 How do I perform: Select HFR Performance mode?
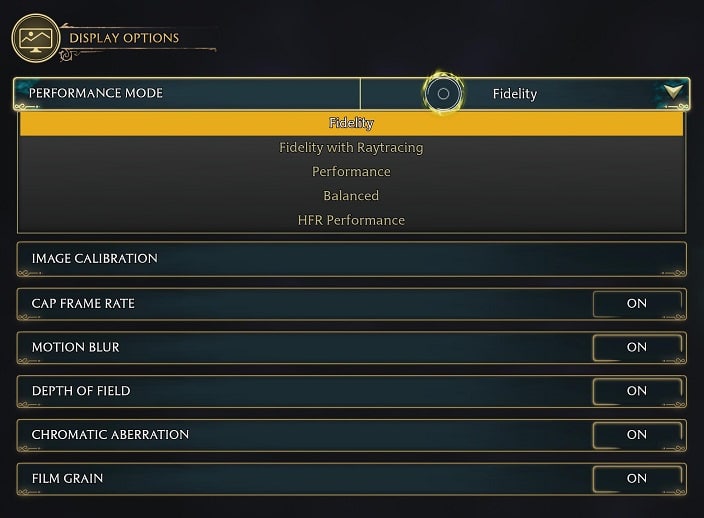[351, 220]
